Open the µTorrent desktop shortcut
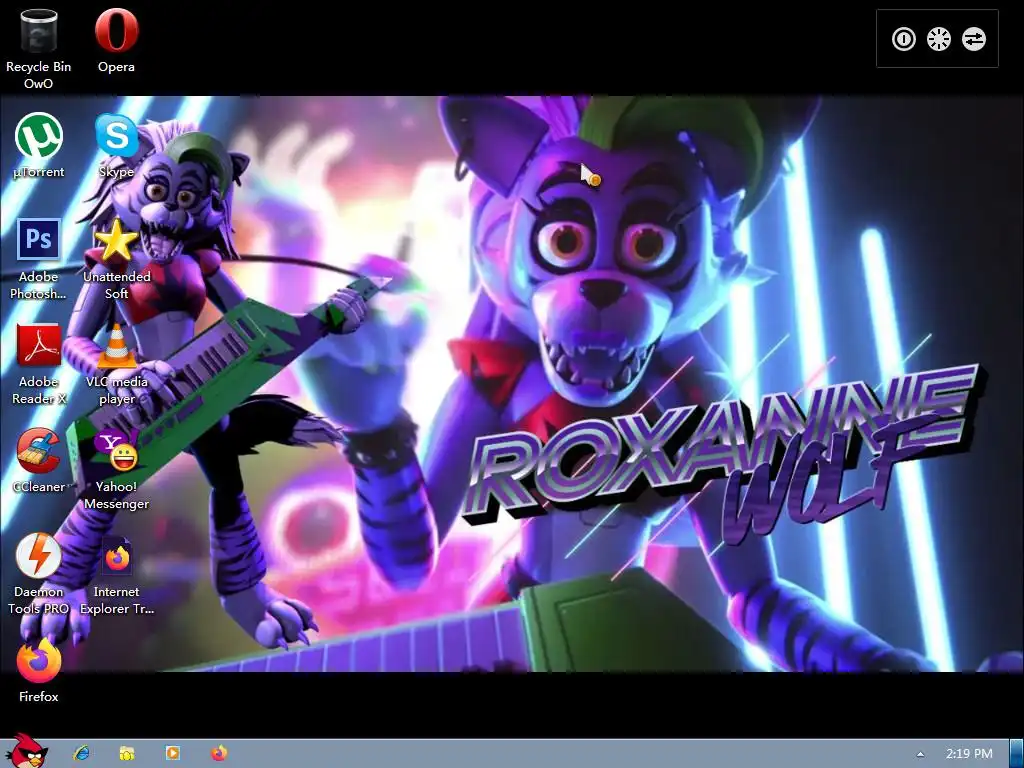 [39, 146]
